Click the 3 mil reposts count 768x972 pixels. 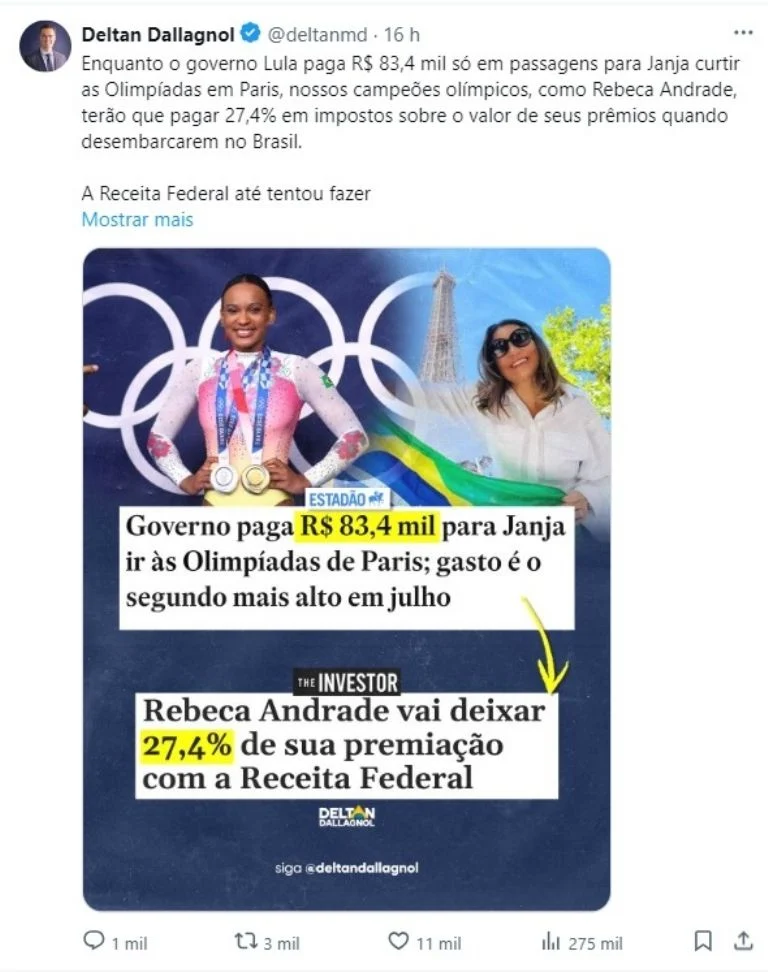click(x=281, y=943)
